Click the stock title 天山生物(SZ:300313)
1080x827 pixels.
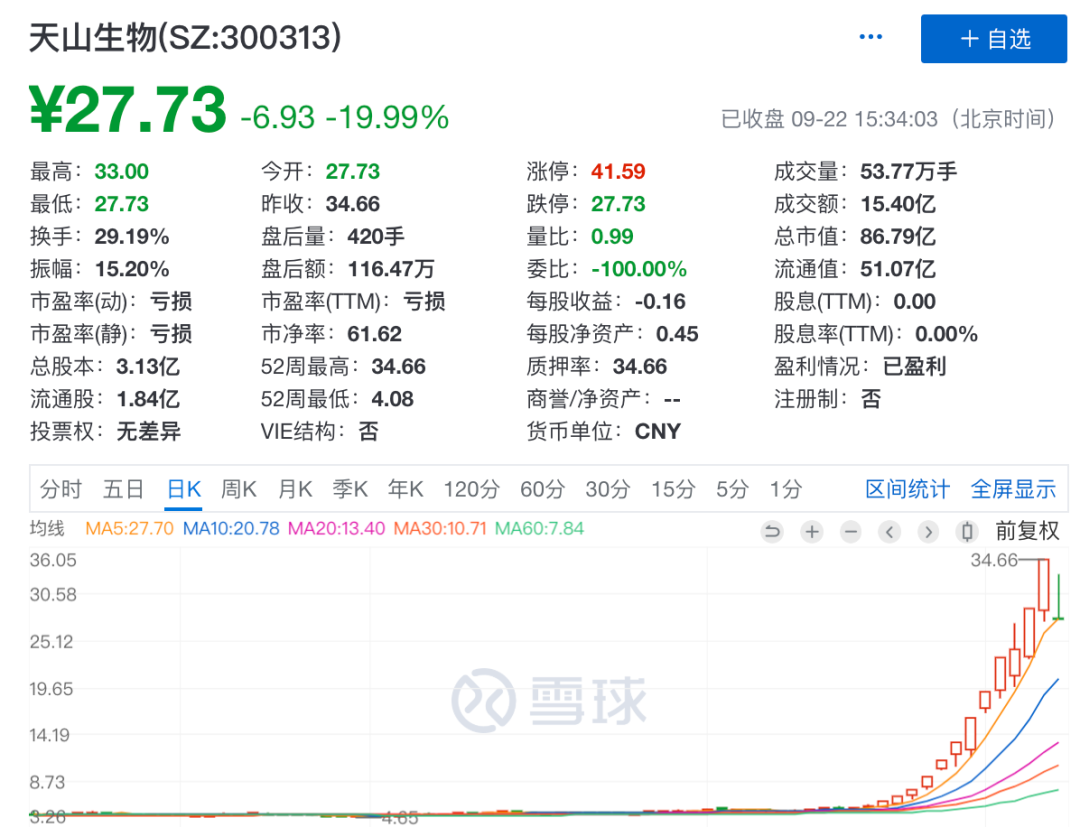coord(185,37)
